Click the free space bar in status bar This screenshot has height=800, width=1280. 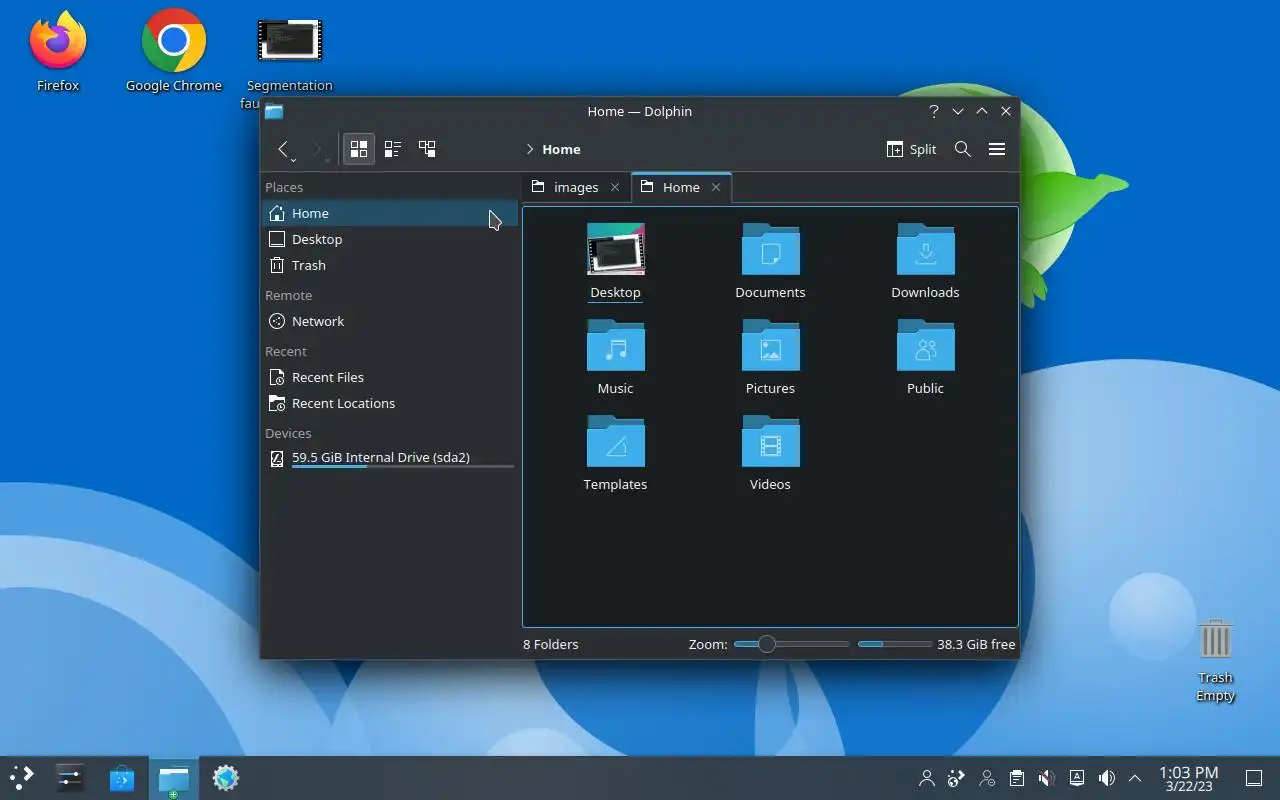[x=895, y=644]
